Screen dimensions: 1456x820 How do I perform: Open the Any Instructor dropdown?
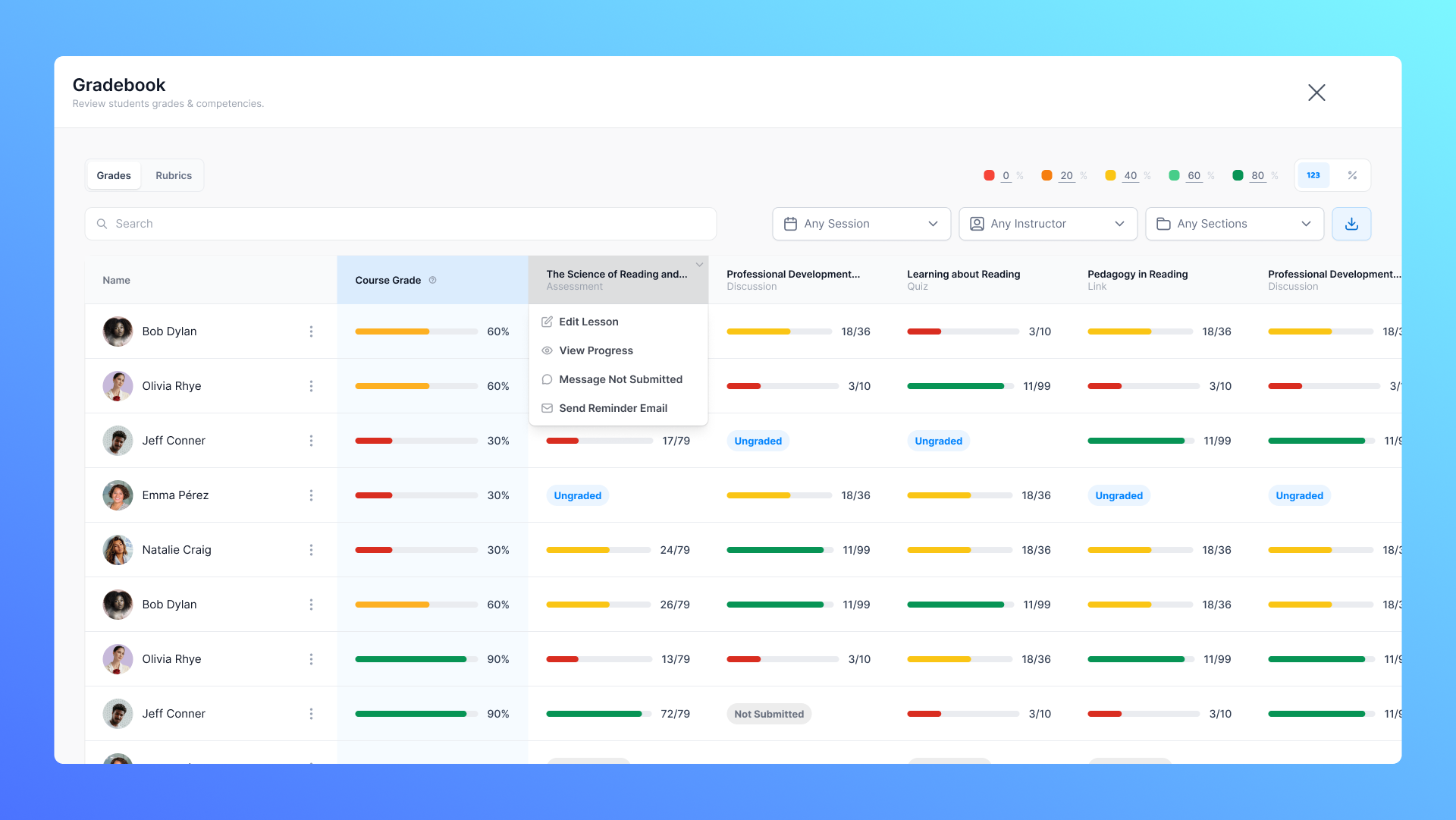point(1048,224)
